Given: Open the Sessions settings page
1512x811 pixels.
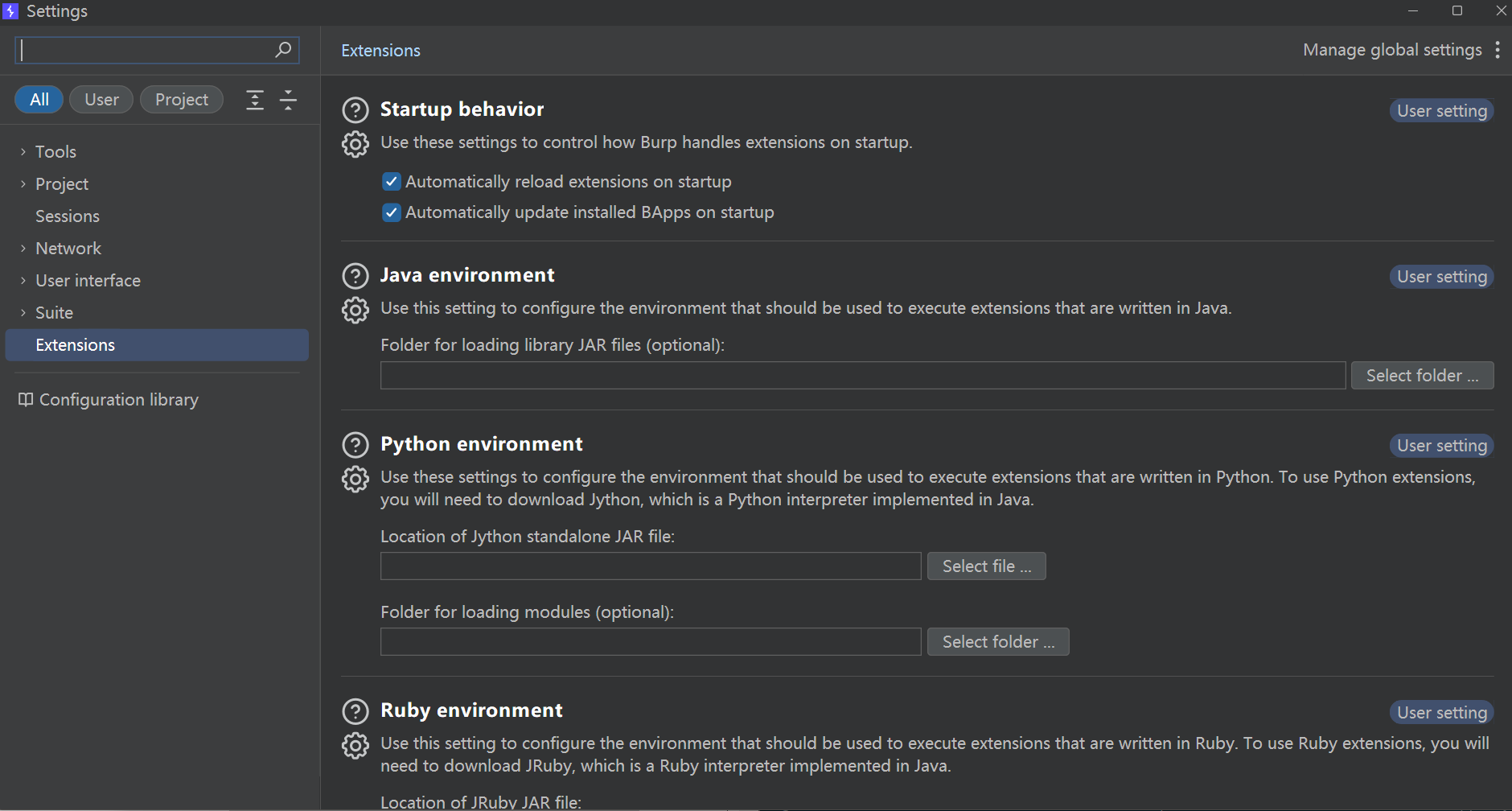Looking at the screenshot, I should pos(68,216).
